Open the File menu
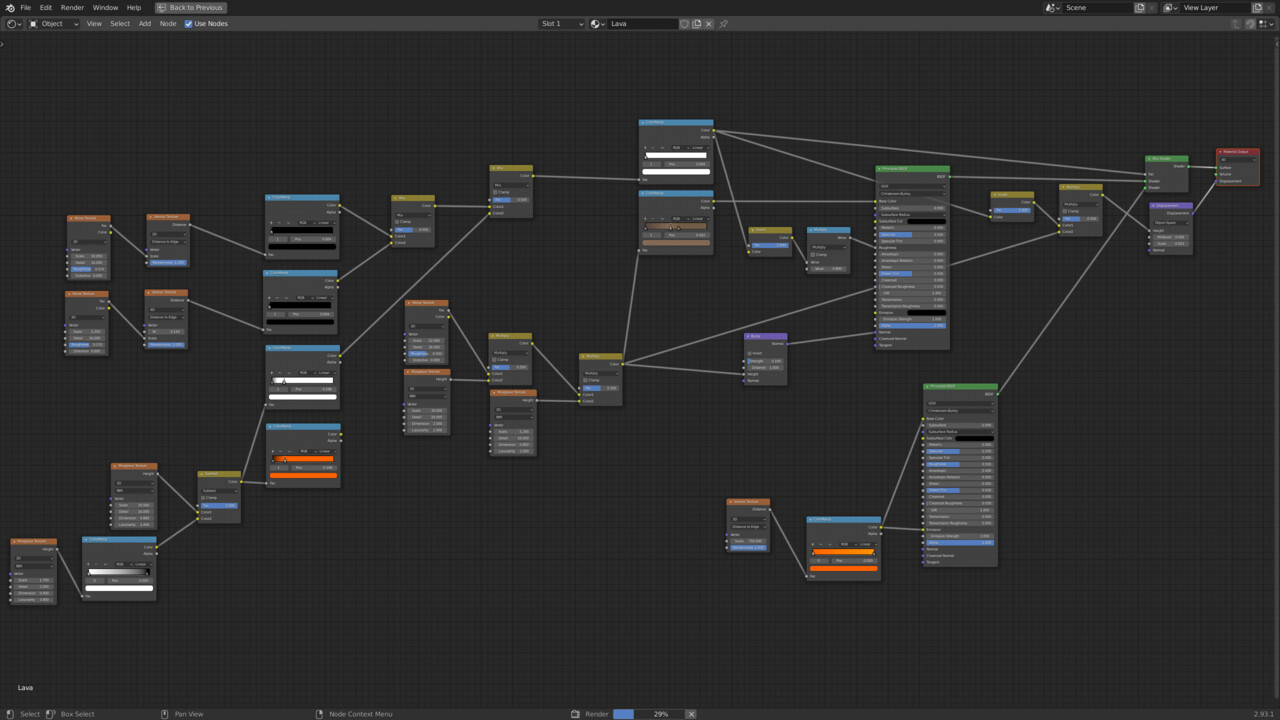The height and width of the screenshot is (720, 1280). [x=26, y=7]
